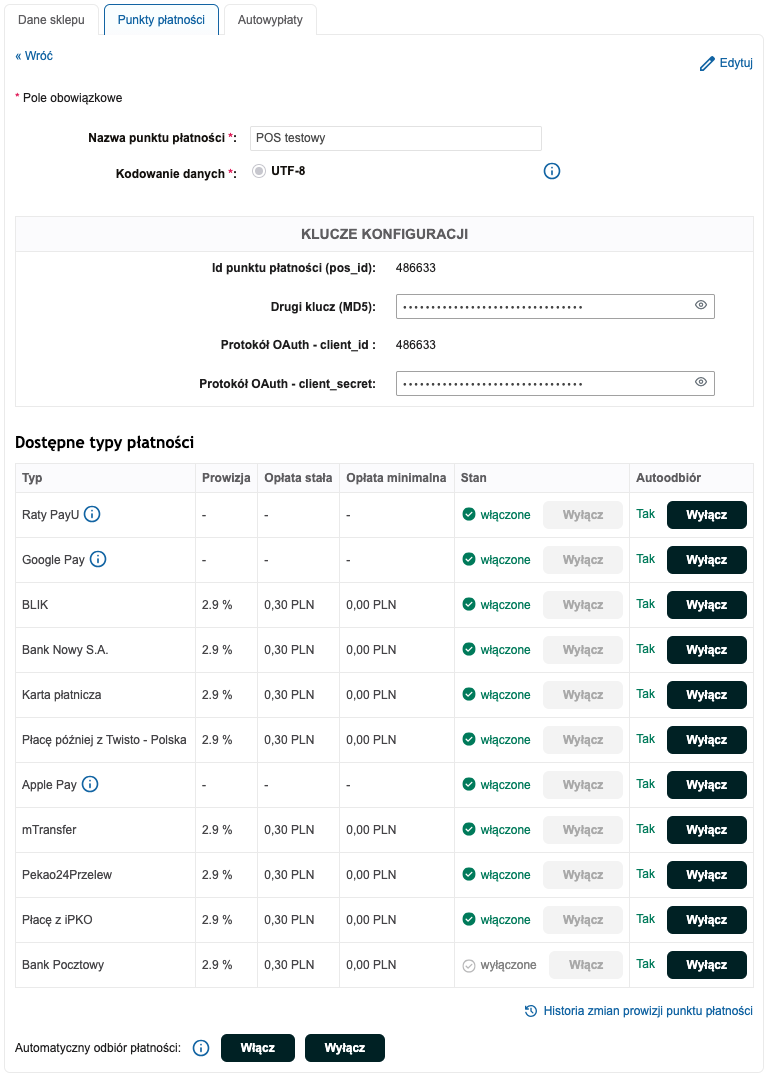The width and height of the screenshot is (769, 1078).
Task: Click info icon beside Apple Pay
Action: tap(90, 785)
